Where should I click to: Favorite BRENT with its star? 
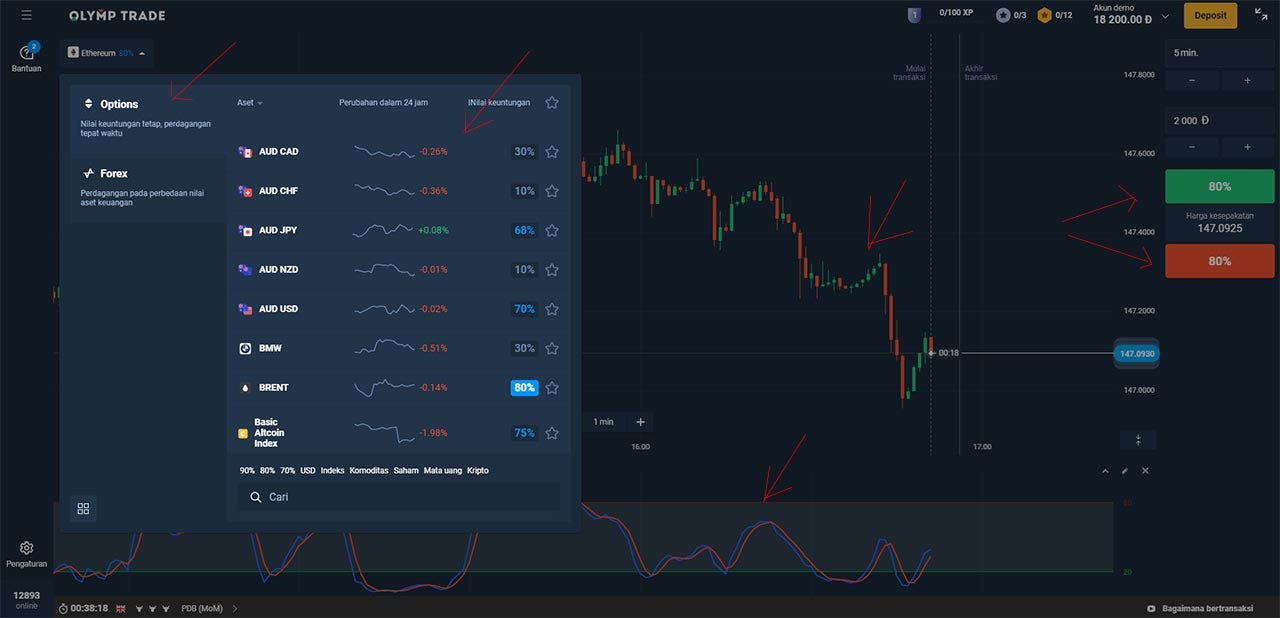click(552, 387)
